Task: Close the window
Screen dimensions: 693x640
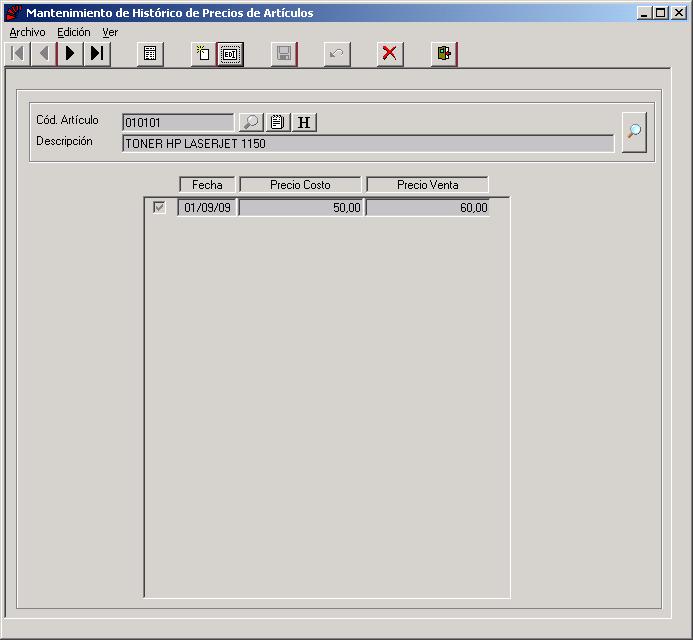Action: 678,13
